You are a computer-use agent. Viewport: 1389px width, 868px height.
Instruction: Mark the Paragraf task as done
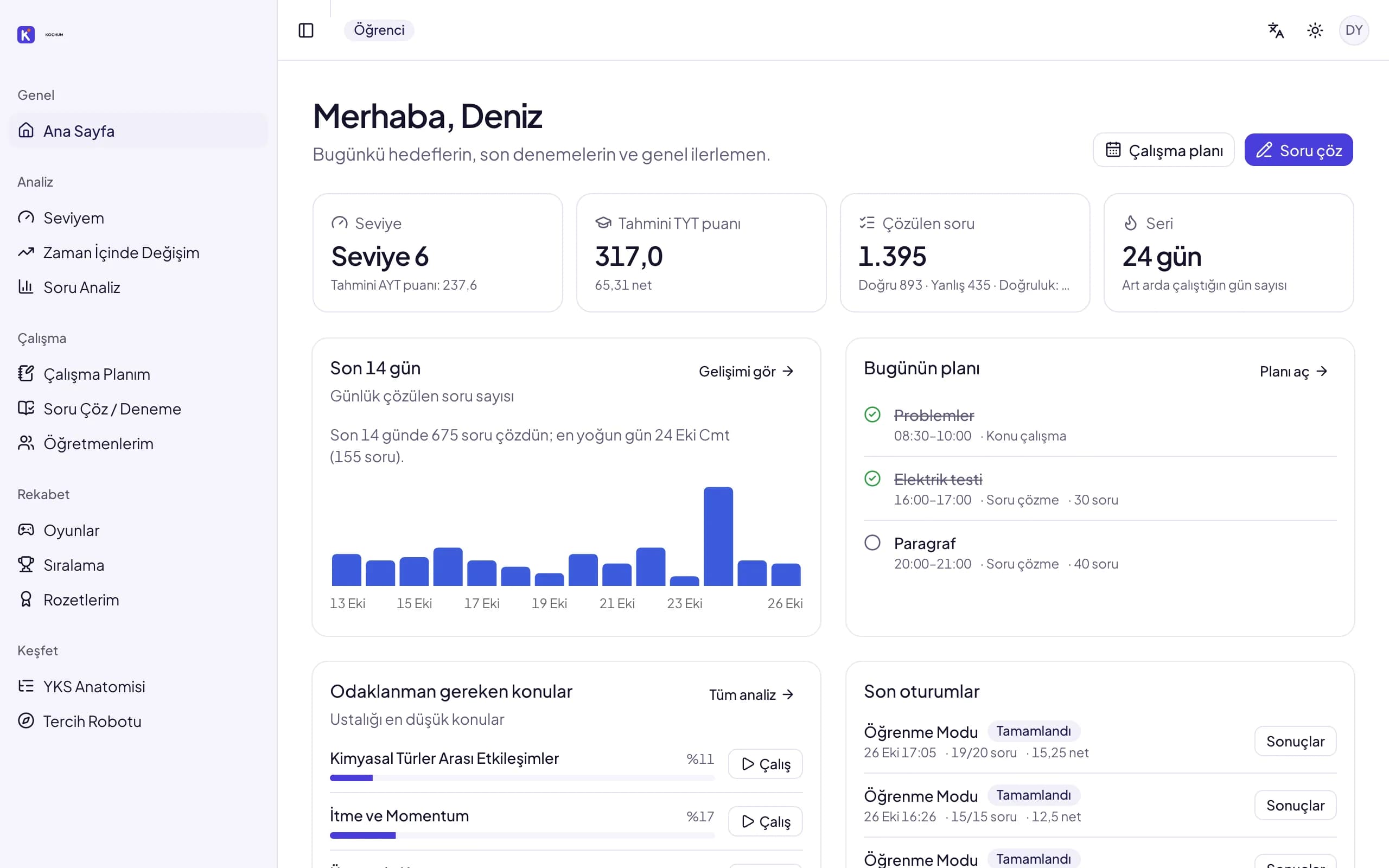click(x=872, y=542)
